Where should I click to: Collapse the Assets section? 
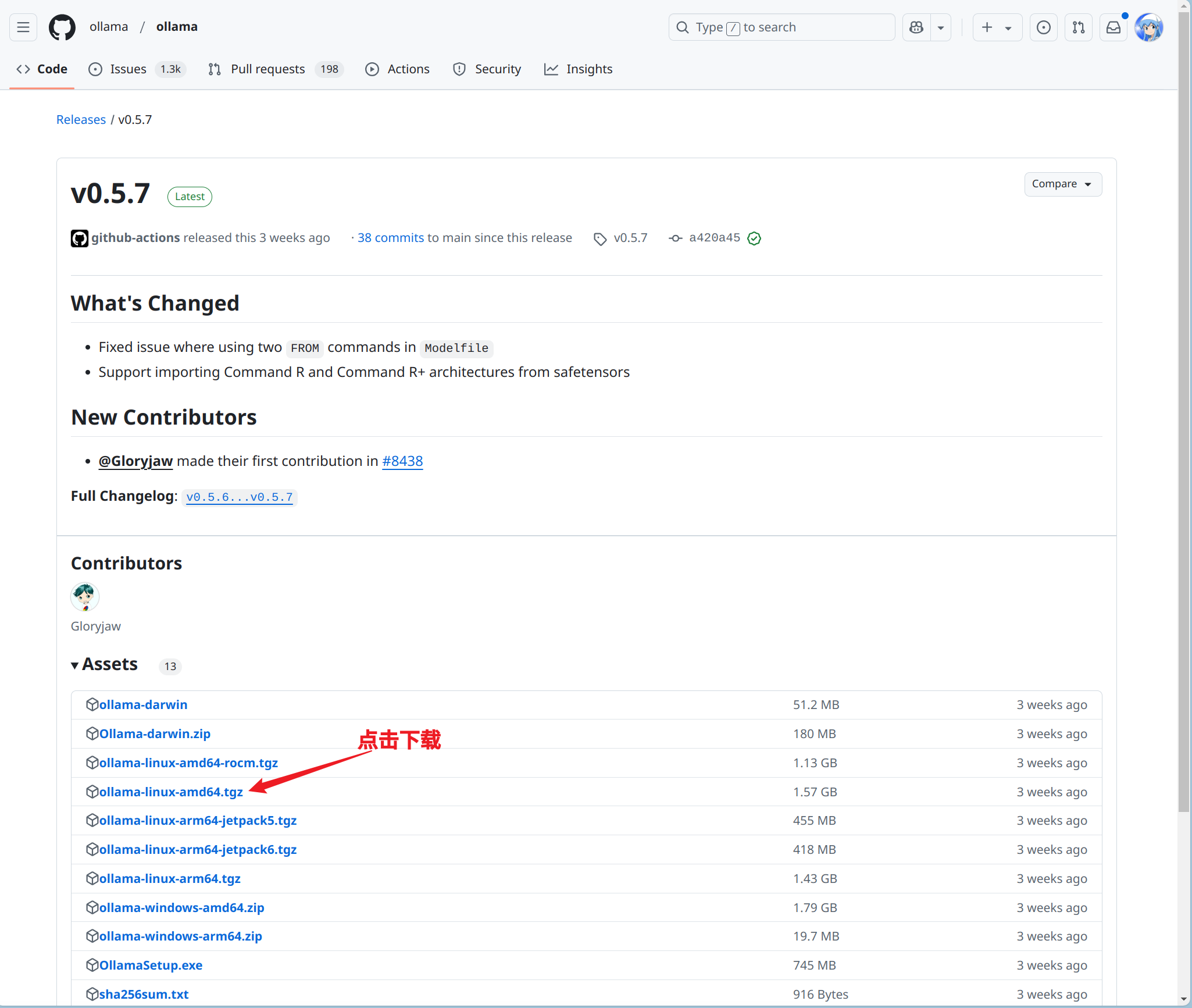[105, 665]
